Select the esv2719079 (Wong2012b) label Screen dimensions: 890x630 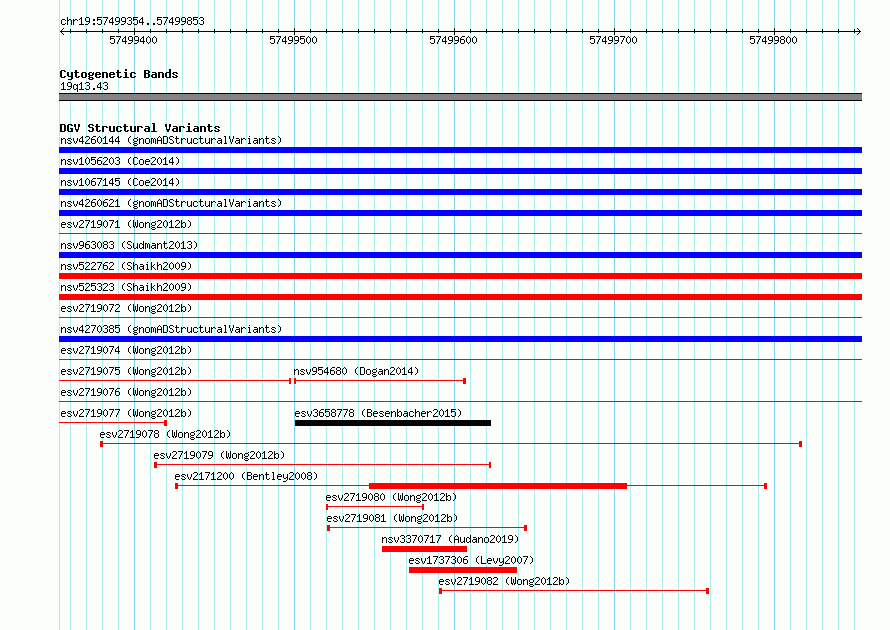coord(219,455)
